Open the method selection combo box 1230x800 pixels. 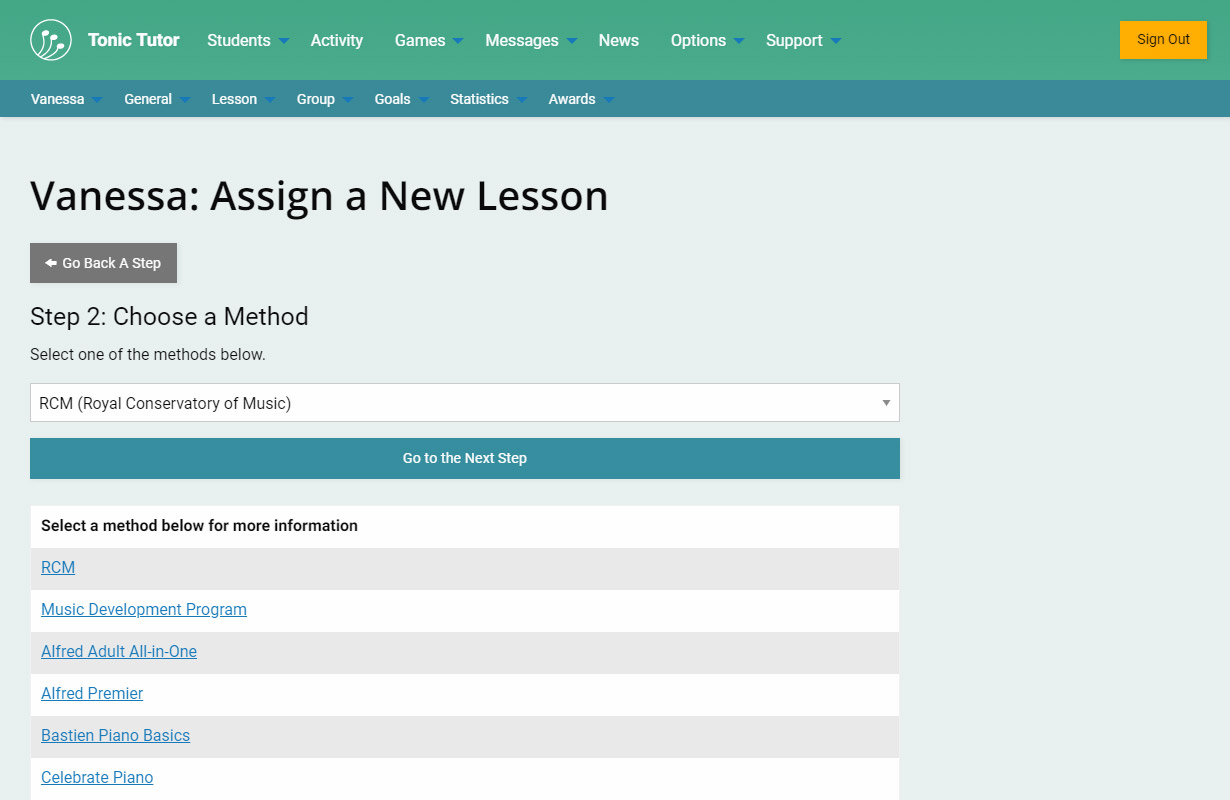[x=464, y=403]
